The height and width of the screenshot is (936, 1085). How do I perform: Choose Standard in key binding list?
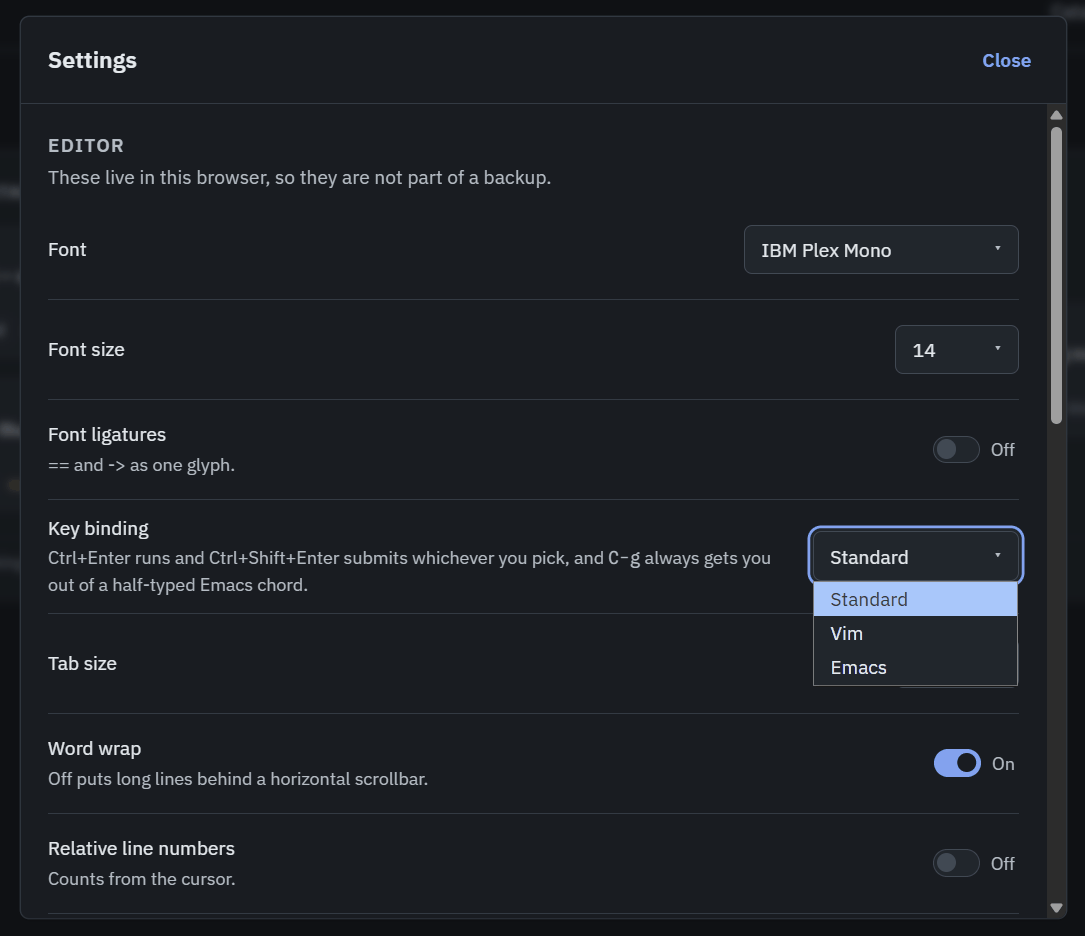pyautogui.click(x=915, y=599)
